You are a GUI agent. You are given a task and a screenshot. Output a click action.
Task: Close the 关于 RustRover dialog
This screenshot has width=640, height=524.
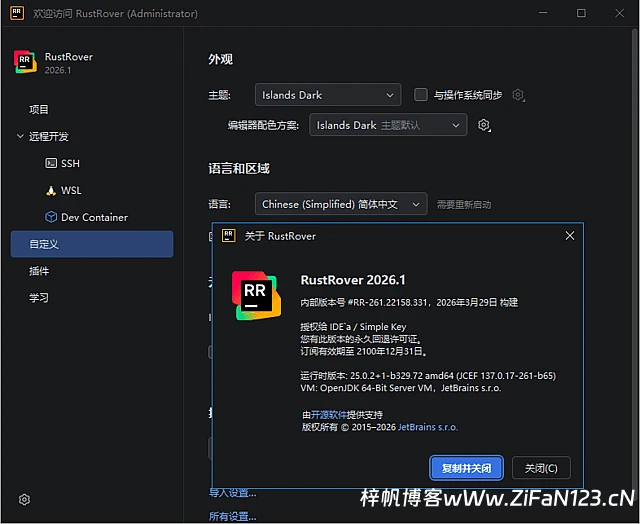click(x=569, y=236)
